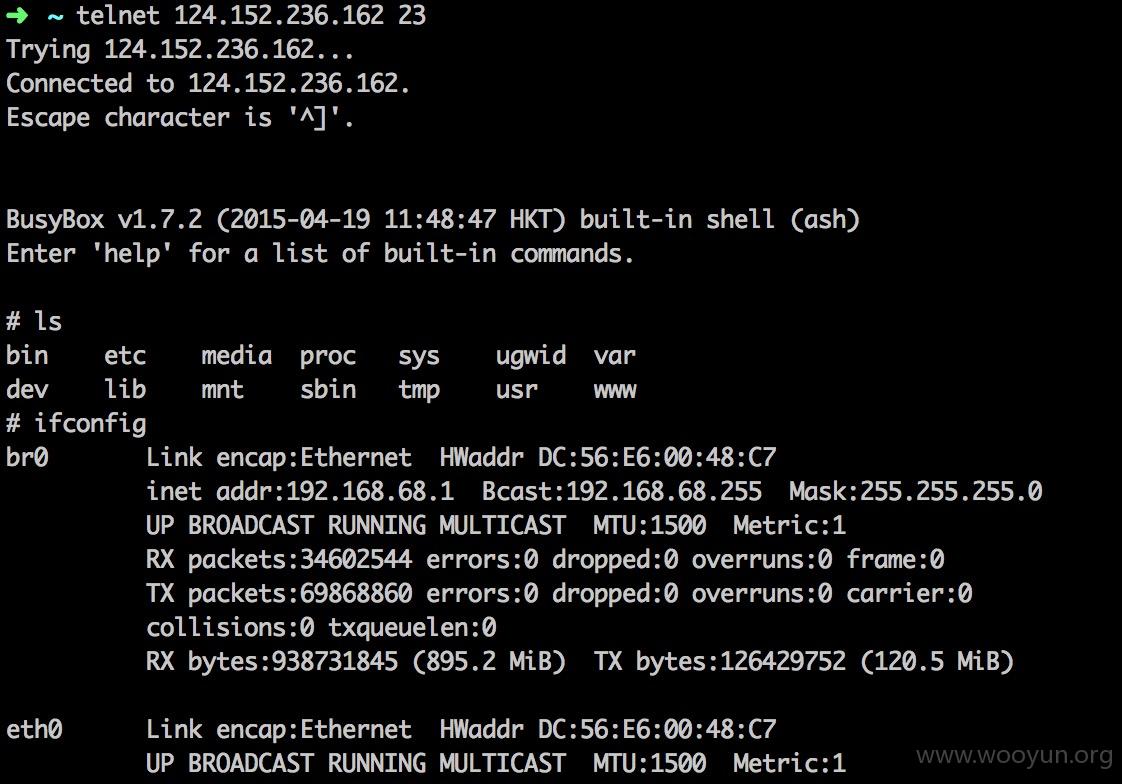Image resolution: width=1122 pixels, height=784 pixels.
Task: Click the 'Connected to 124.152.236.162.' line
Action: 208,83
